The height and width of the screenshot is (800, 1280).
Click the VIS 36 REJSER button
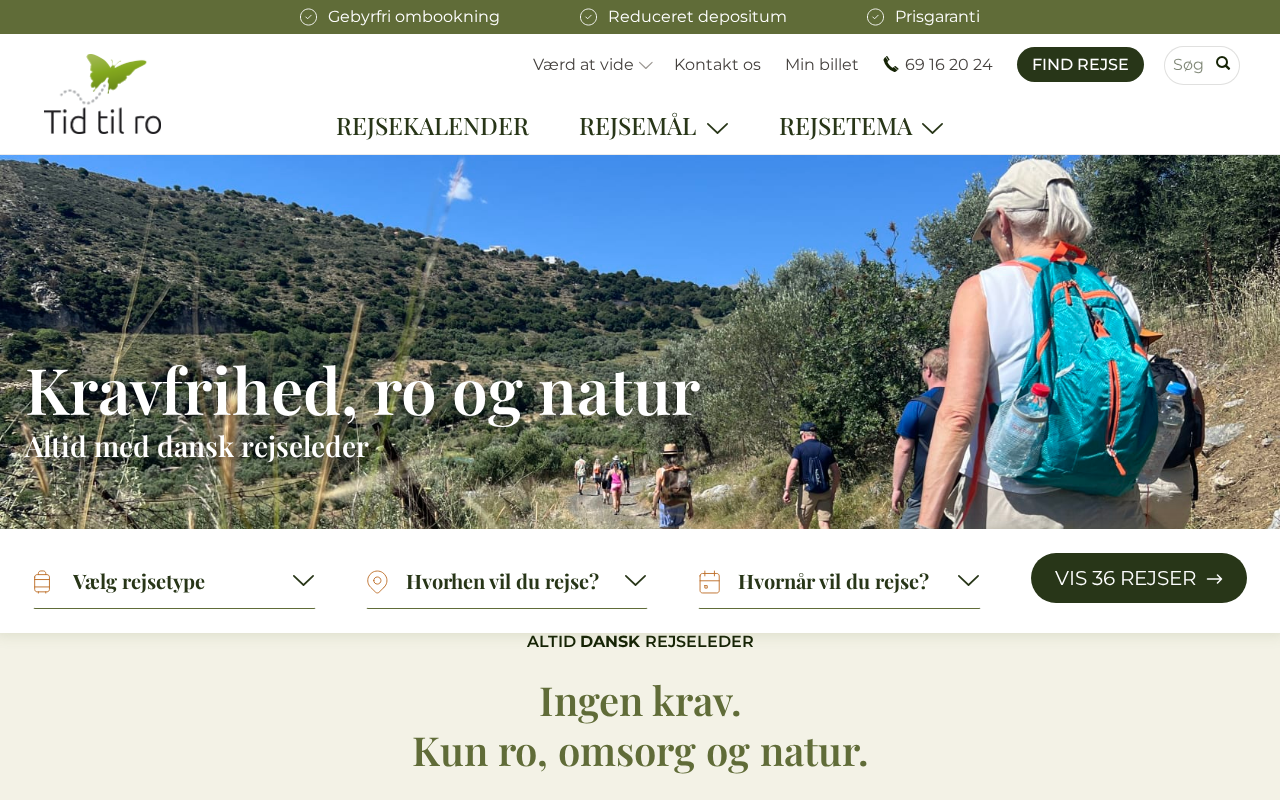click(1139, 578)
